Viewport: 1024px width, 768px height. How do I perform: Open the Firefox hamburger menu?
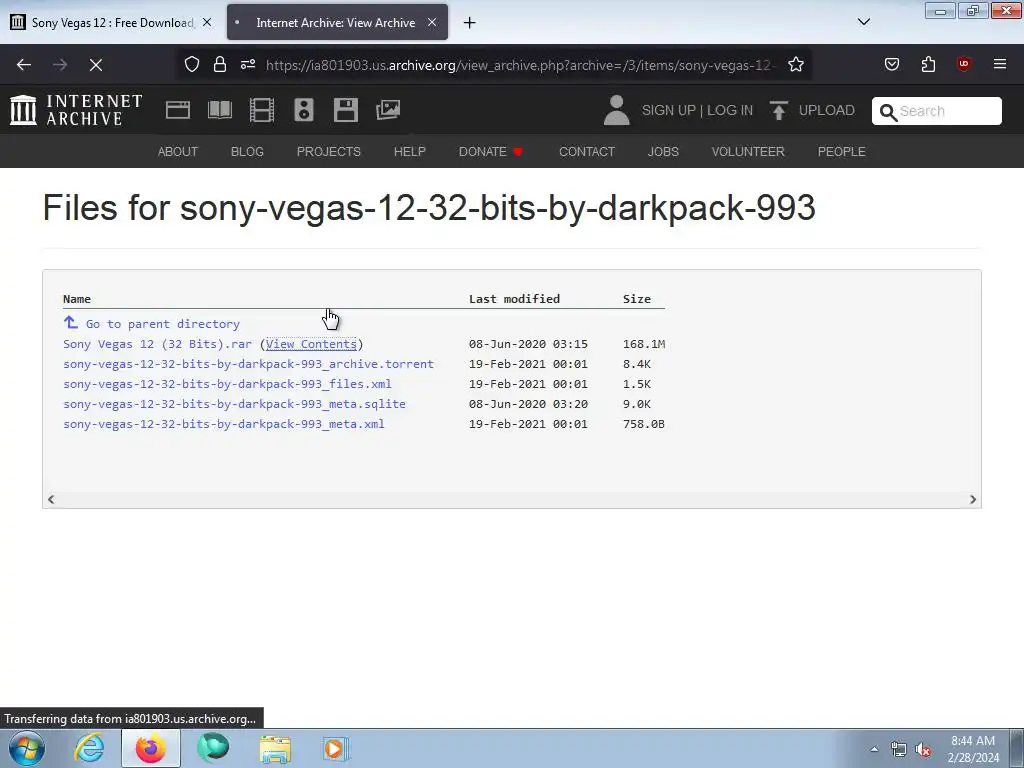pos(999,64)
